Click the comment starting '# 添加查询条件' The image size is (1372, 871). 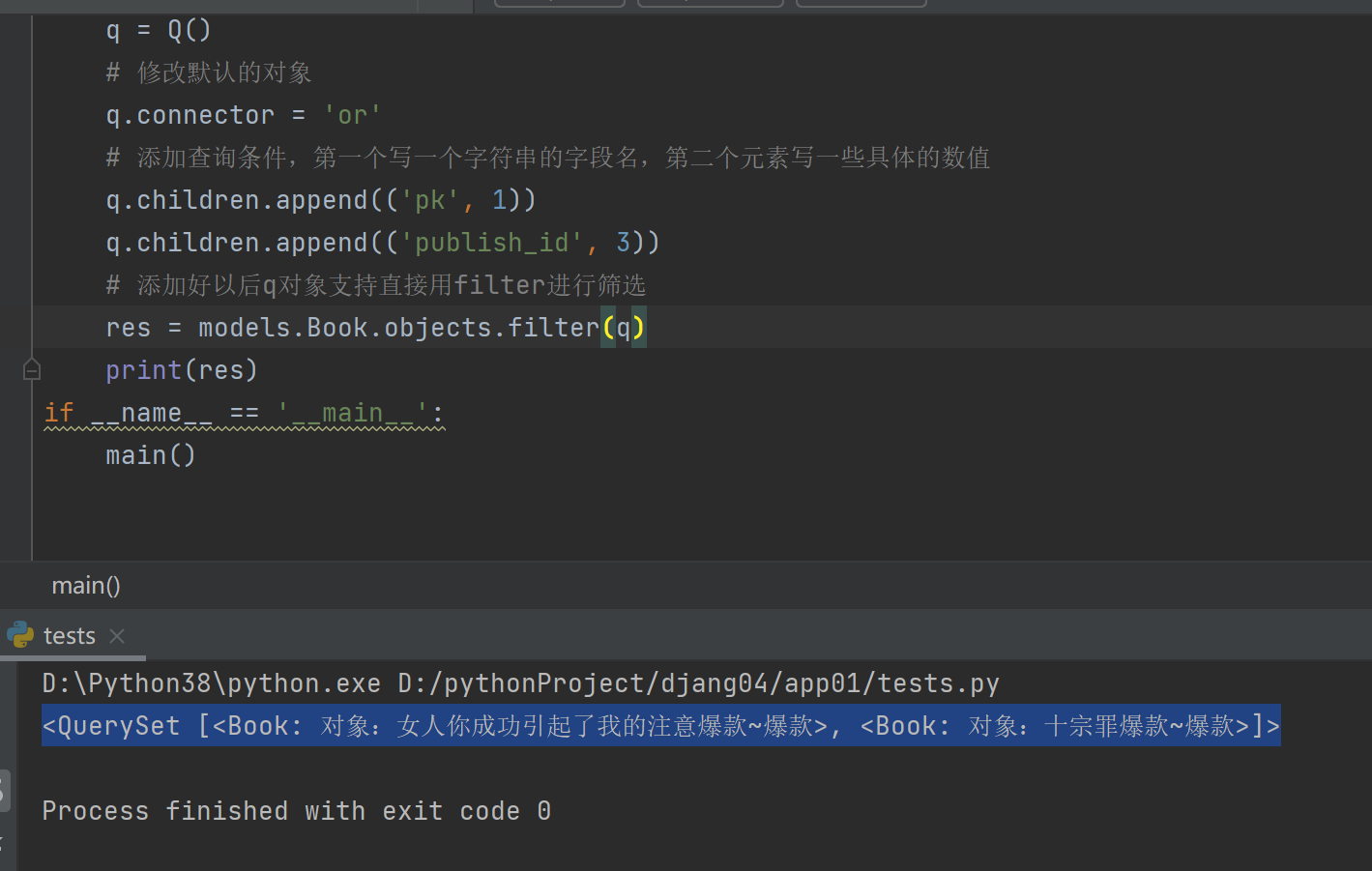point(548,158)
